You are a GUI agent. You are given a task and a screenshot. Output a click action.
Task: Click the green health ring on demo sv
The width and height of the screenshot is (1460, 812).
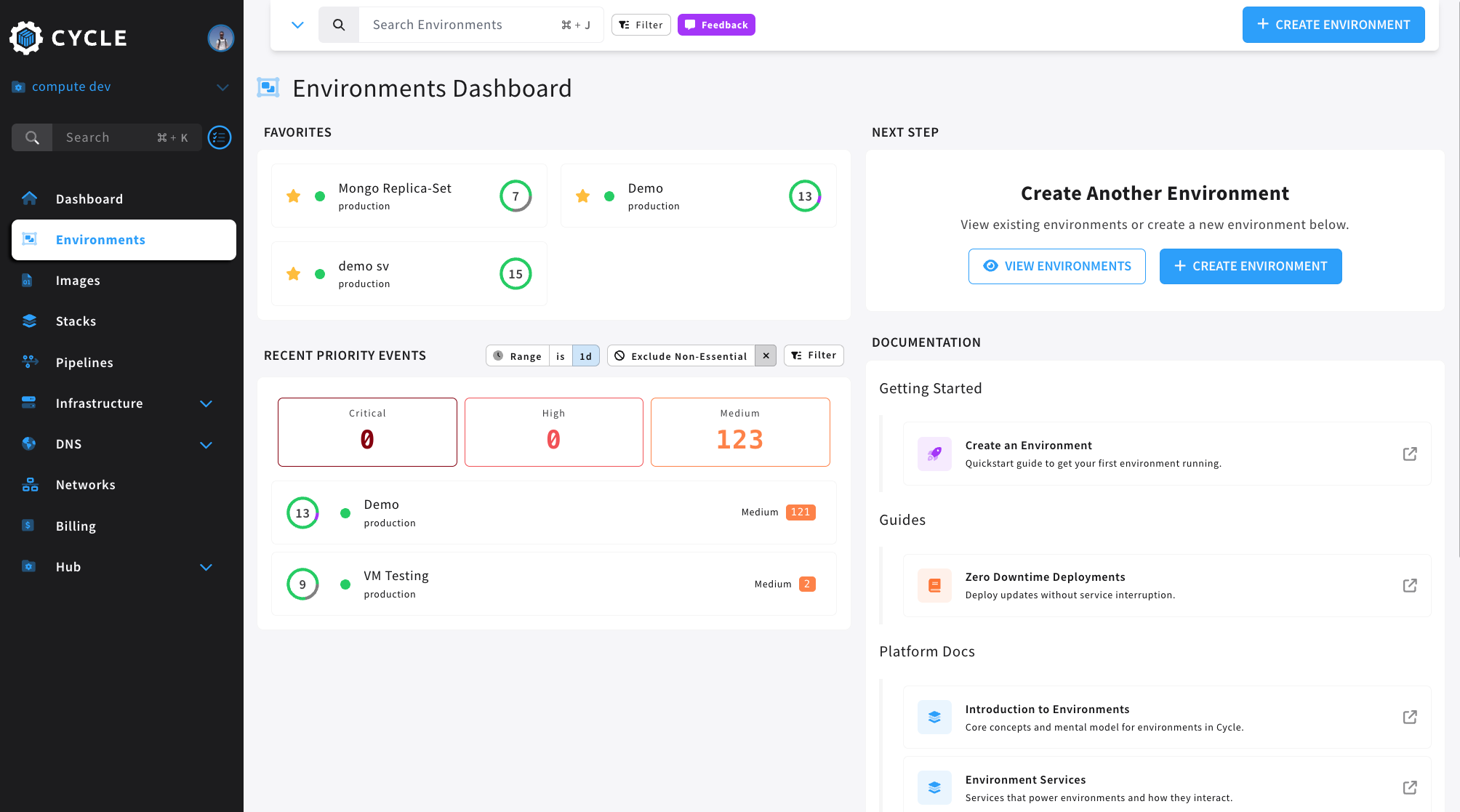[516, 274]
